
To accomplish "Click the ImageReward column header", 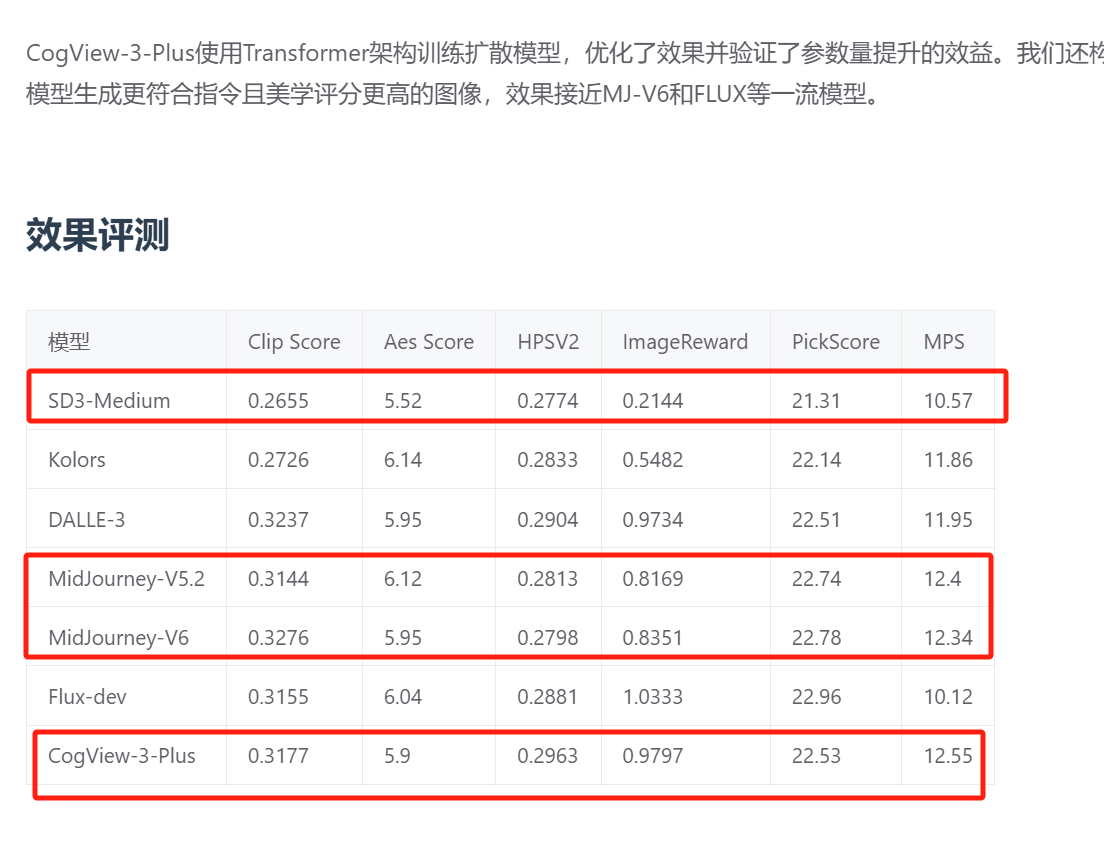I will (x=685, y=342).
